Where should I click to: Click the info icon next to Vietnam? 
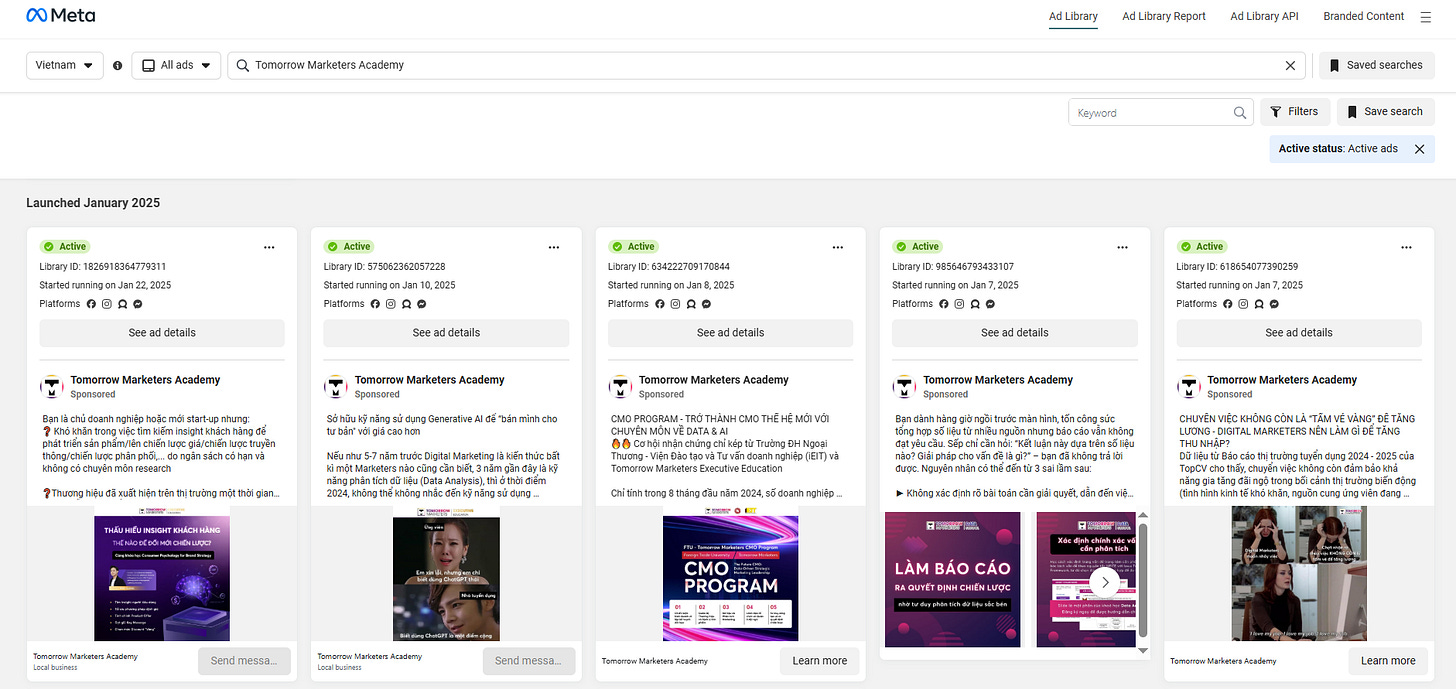pyautogui.click(x=118, y=65)
